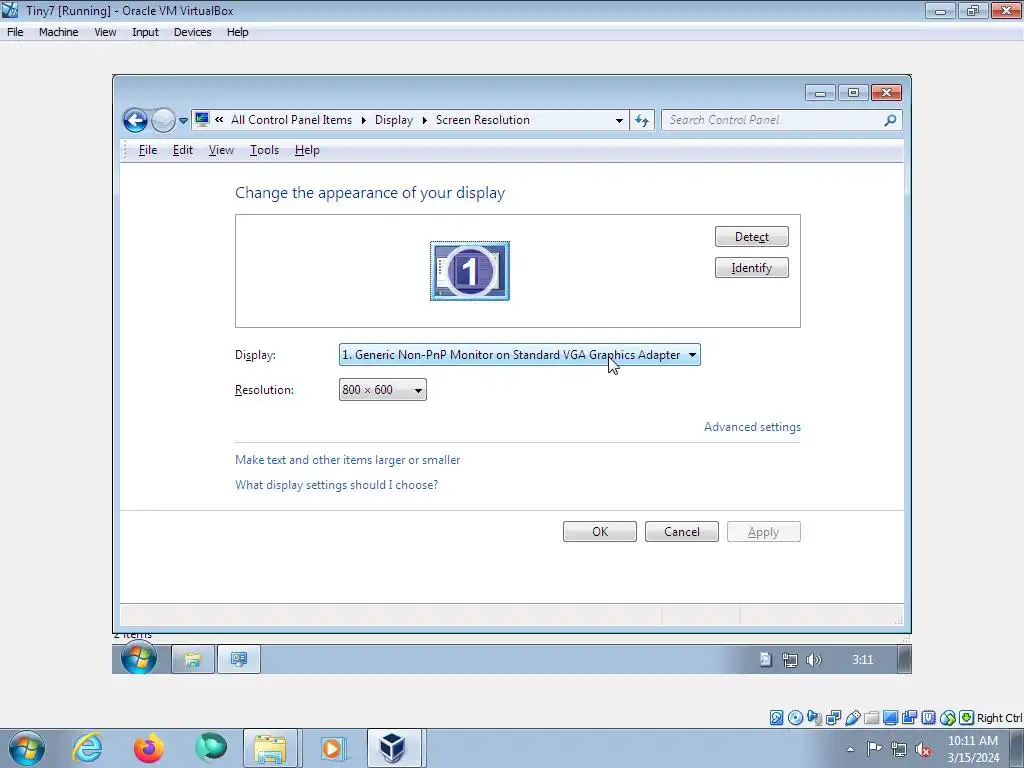Click the VirtualBox network adapters status icon
This screenshot has width=1024, height=768.
pos(833,718)
